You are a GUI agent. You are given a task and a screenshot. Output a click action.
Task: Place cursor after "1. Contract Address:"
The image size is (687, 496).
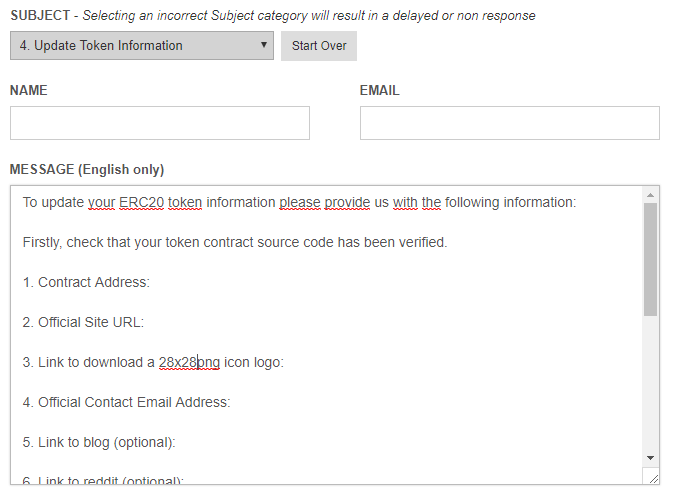coord(151,282)
